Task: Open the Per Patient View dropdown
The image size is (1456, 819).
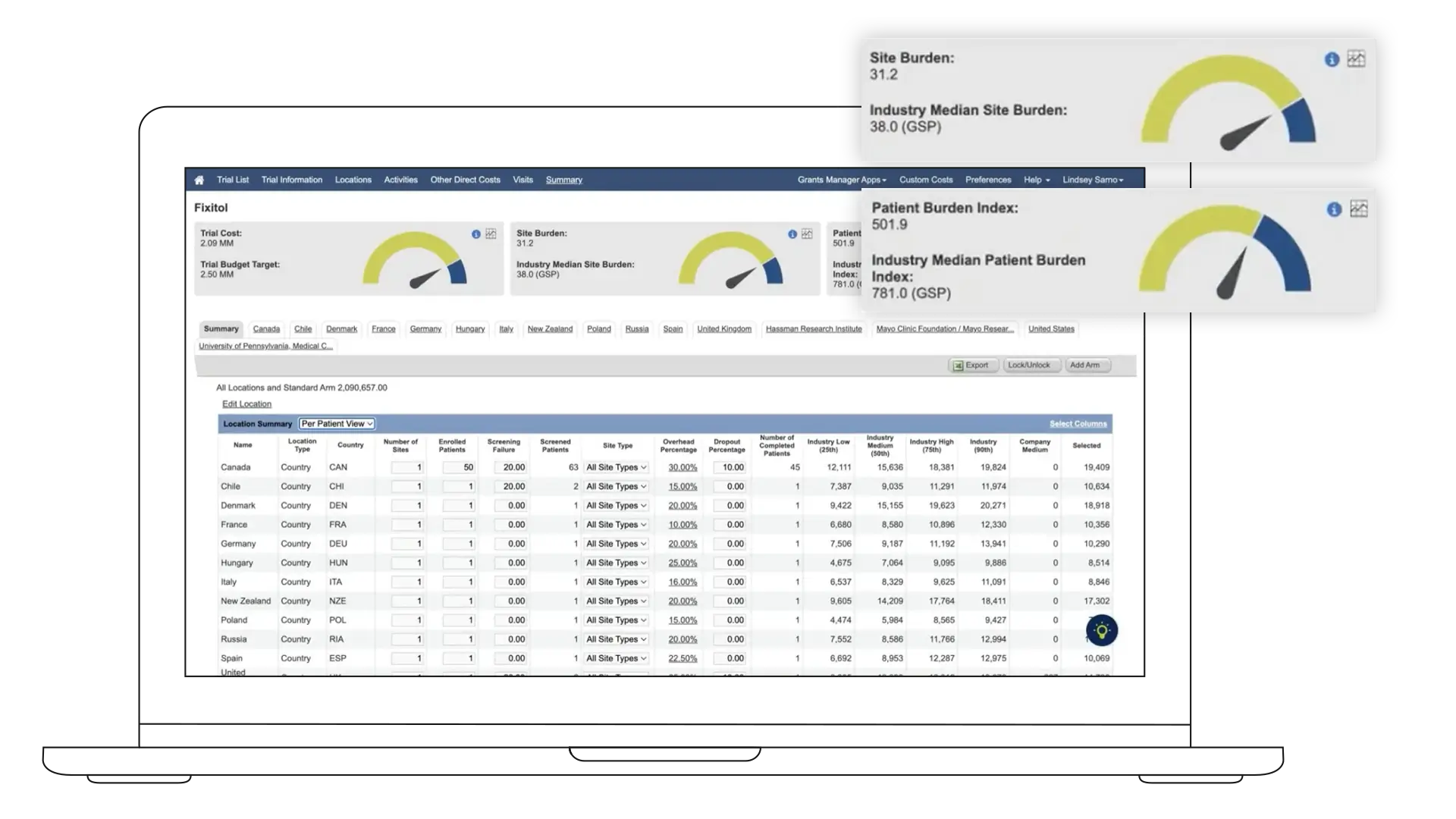Action: click(337, 424)
